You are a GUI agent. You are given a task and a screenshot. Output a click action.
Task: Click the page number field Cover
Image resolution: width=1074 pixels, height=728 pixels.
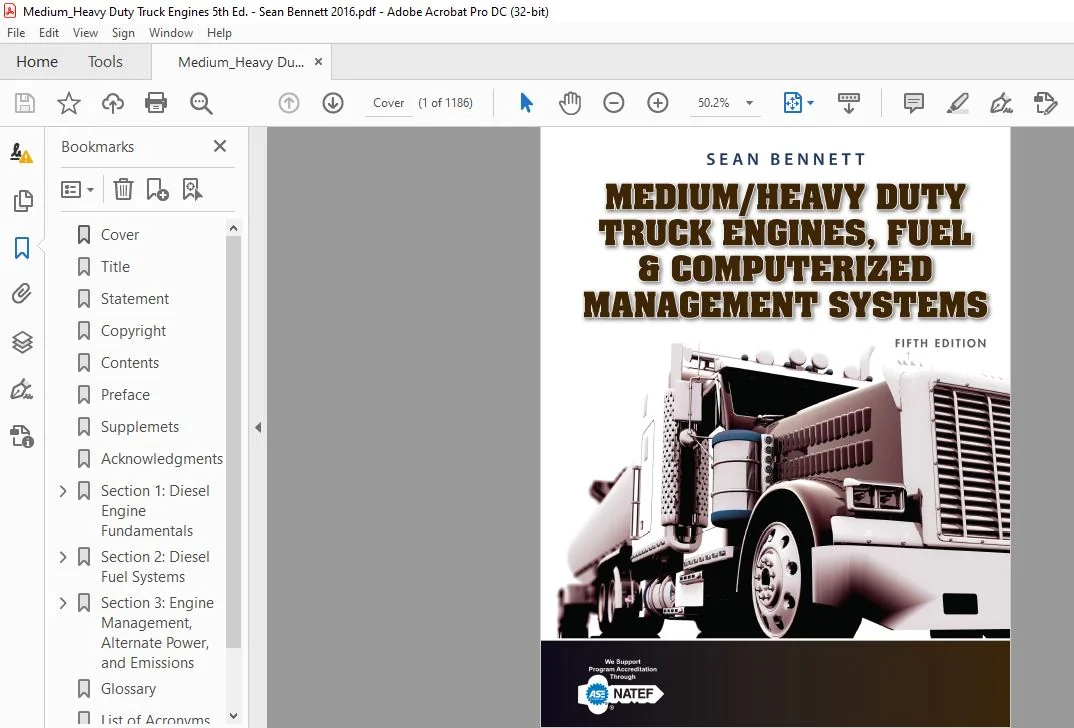[388, 103]
